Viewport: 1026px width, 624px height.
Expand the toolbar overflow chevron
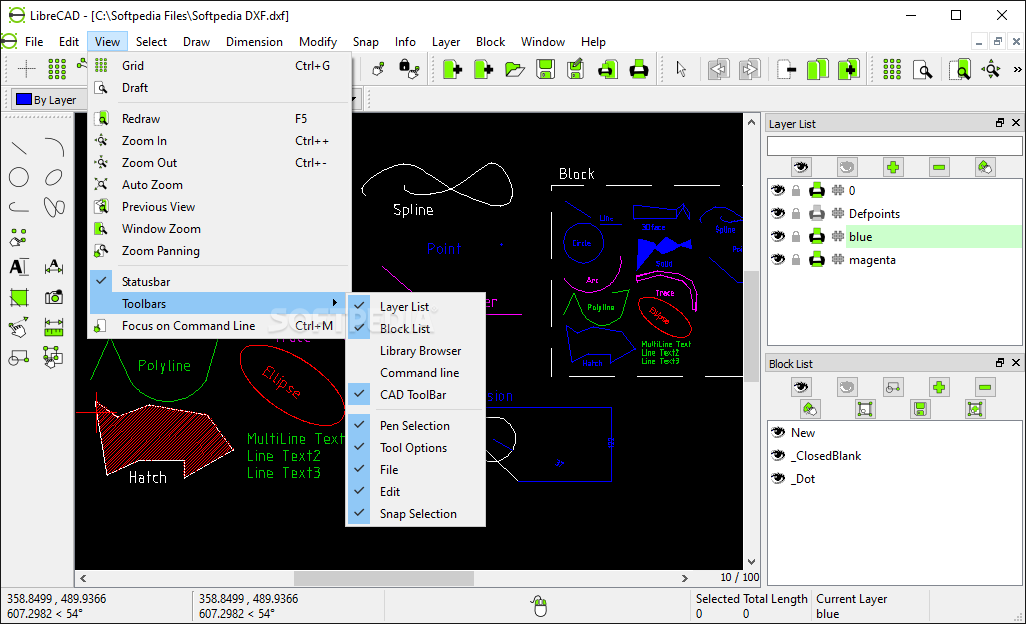[x=1017, y=69]
